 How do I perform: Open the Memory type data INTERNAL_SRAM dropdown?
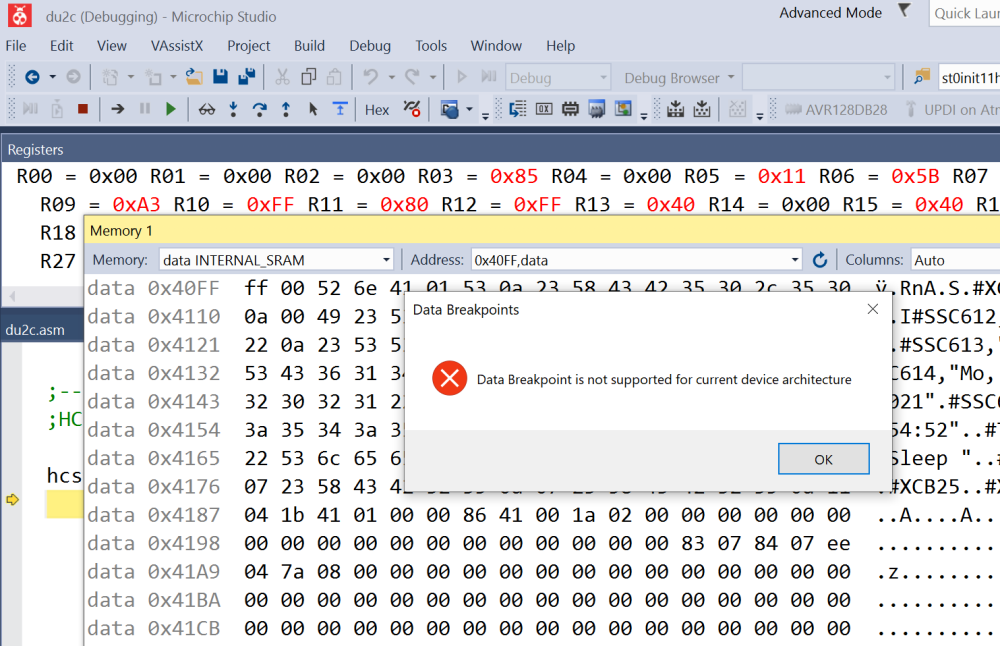coord(276,260)
